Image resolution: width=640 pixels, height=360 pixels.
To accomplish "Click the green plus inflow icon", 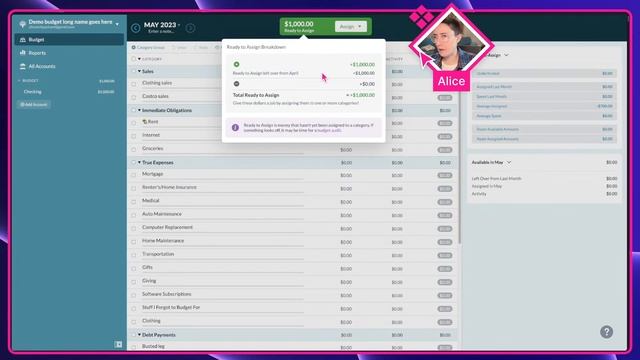I will (236, 64).
